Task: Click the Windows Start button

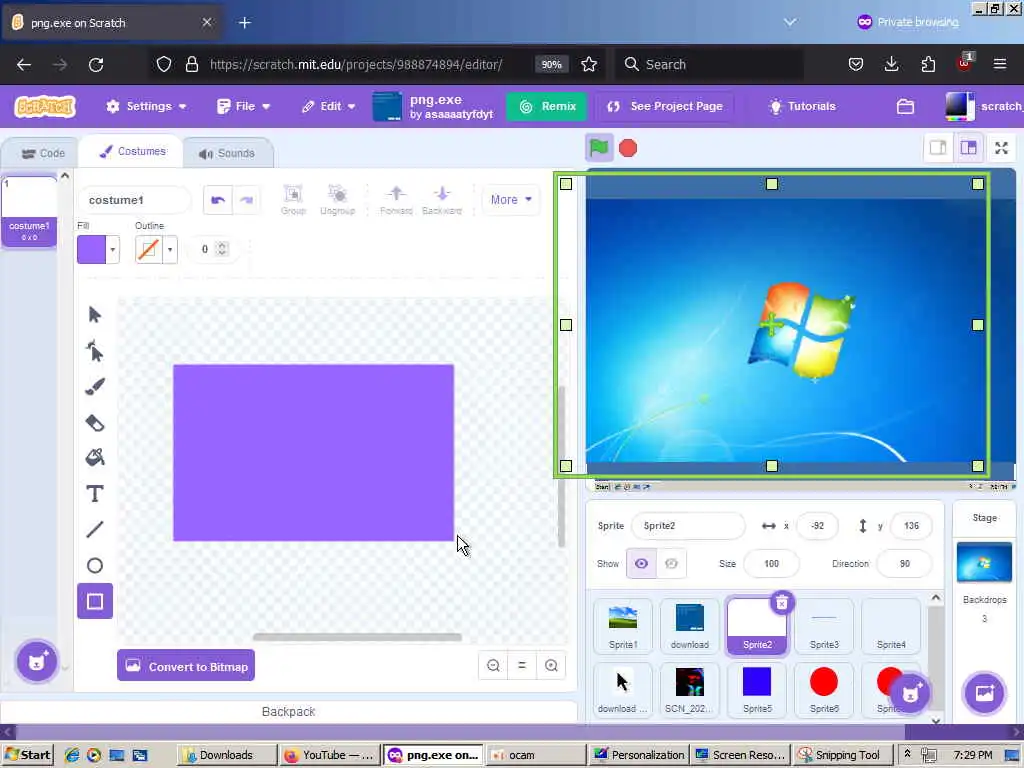Action: click(27, 755)
